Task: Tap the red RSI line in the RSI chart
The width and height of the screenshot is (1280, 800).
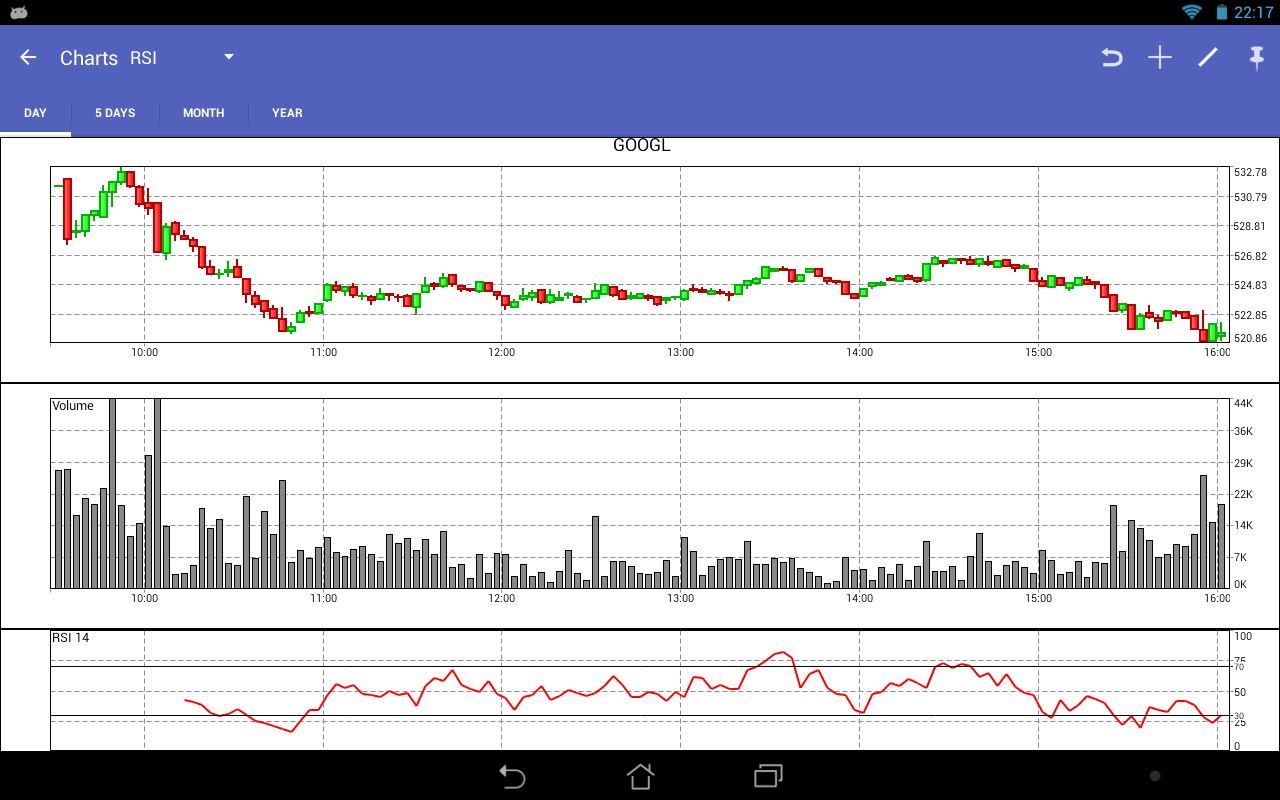Action: pos(702,692)
